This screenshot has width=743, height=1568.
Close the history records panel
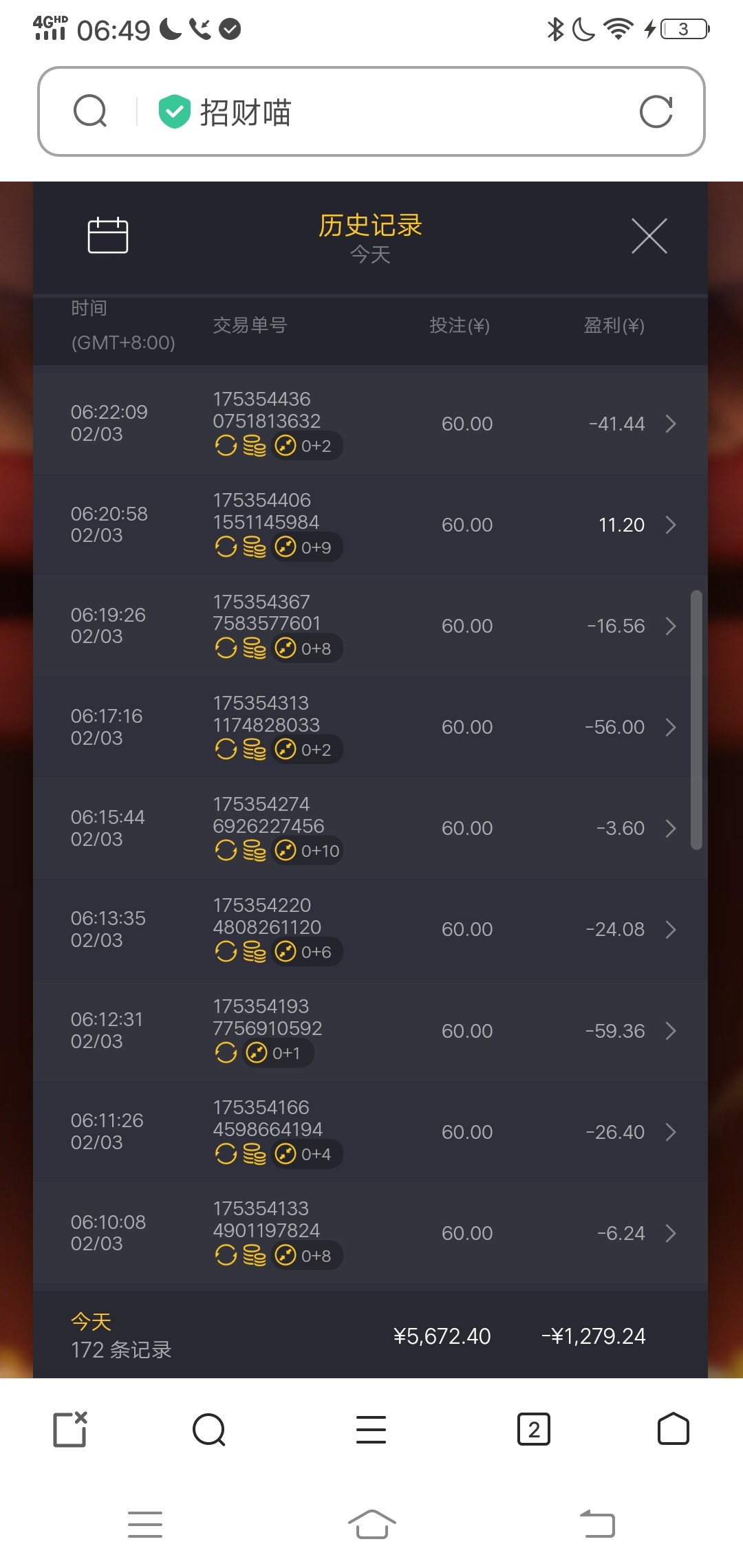649,236
